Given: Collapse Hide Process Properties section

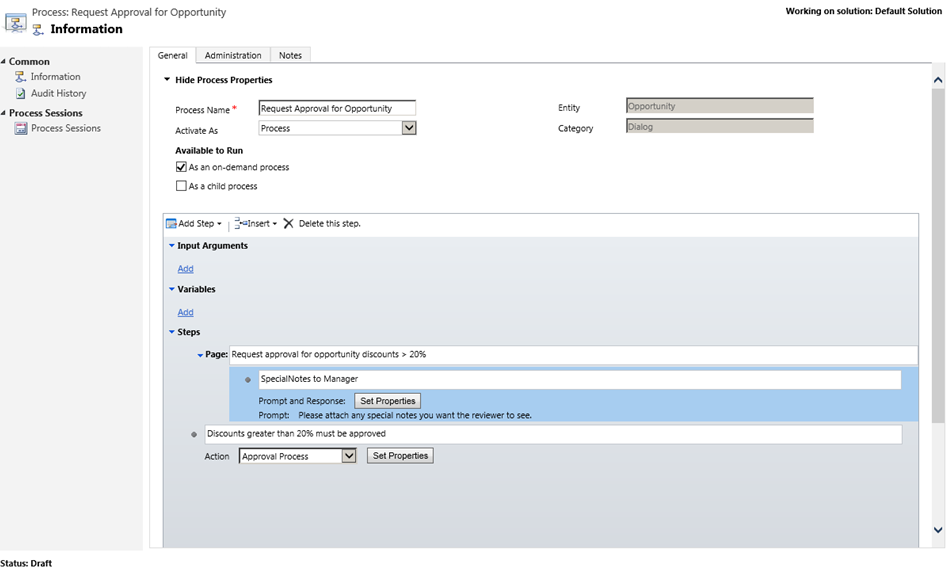Looking at the screenshot, I should (167, 79).
